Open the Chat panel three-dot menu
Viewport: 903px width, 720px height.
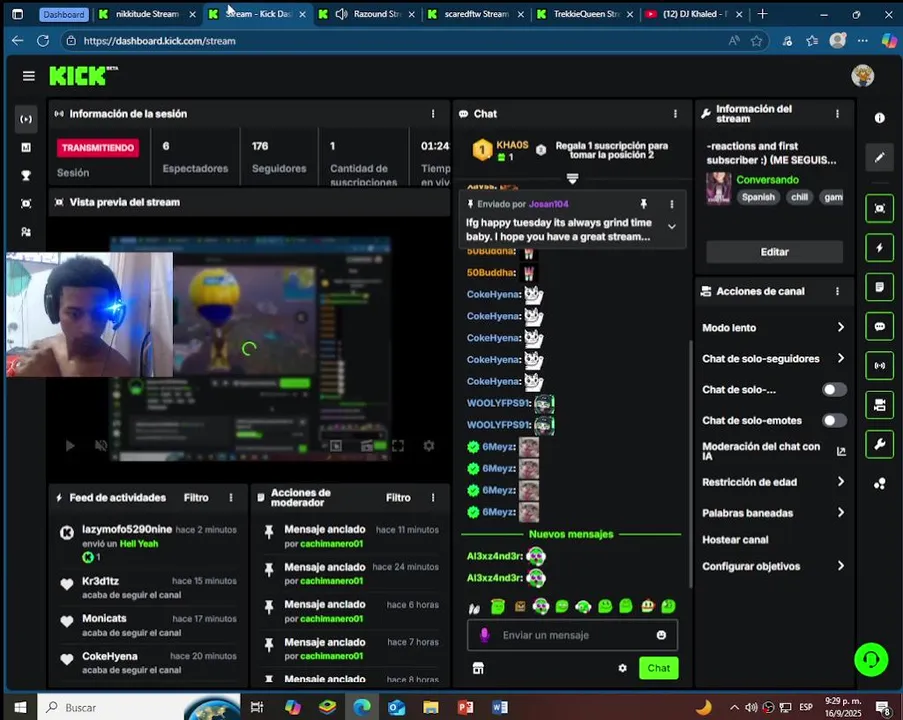coord(675,114)
